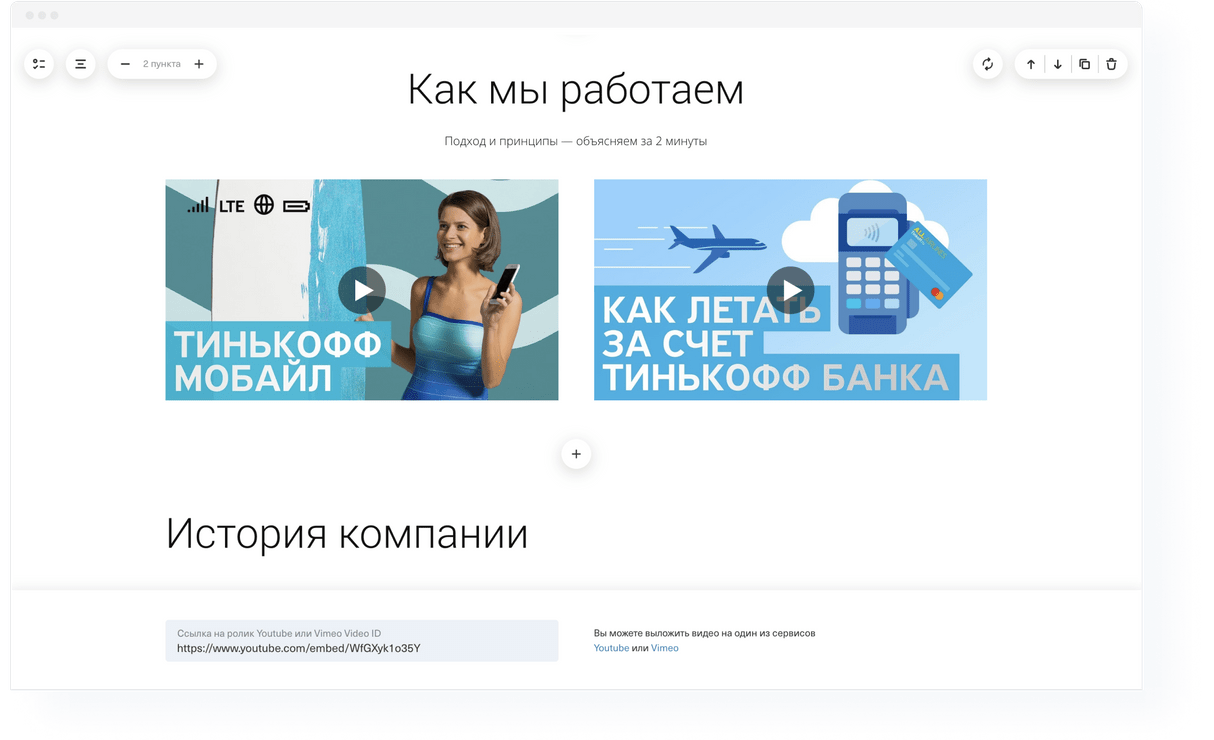Click the Youtube video link input field
This screenshot has height=740, width=1214.
pyautogui.click(x=362, y=641)
